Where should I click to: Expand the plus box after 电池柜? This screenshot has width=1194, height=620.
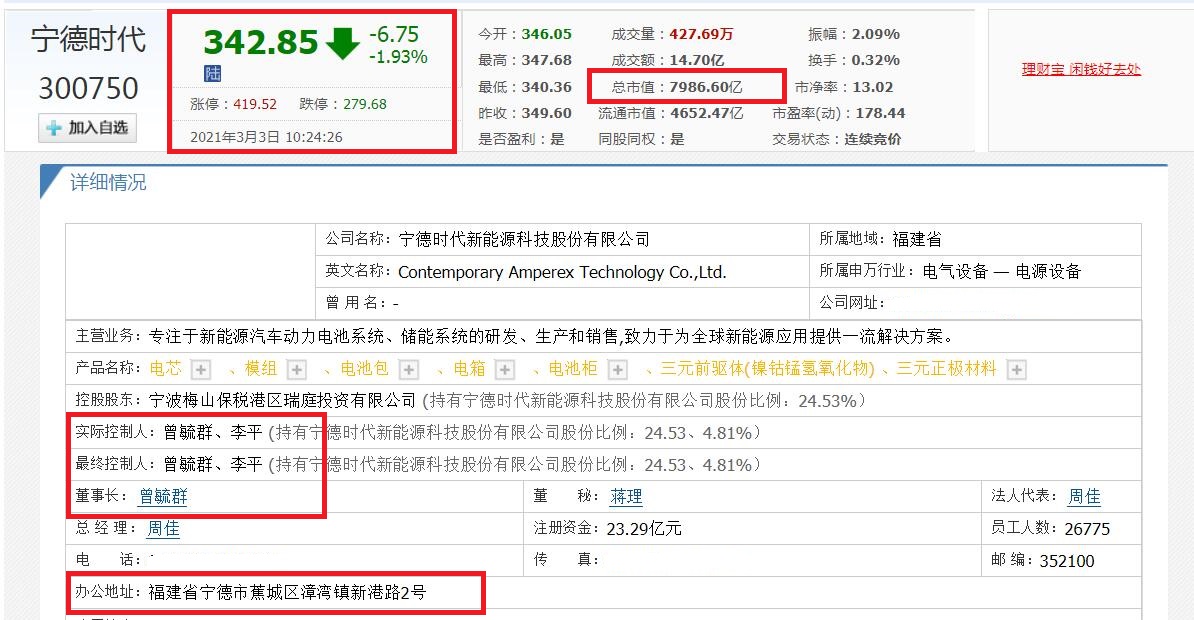pyautogui.click(x=618, y=369)
